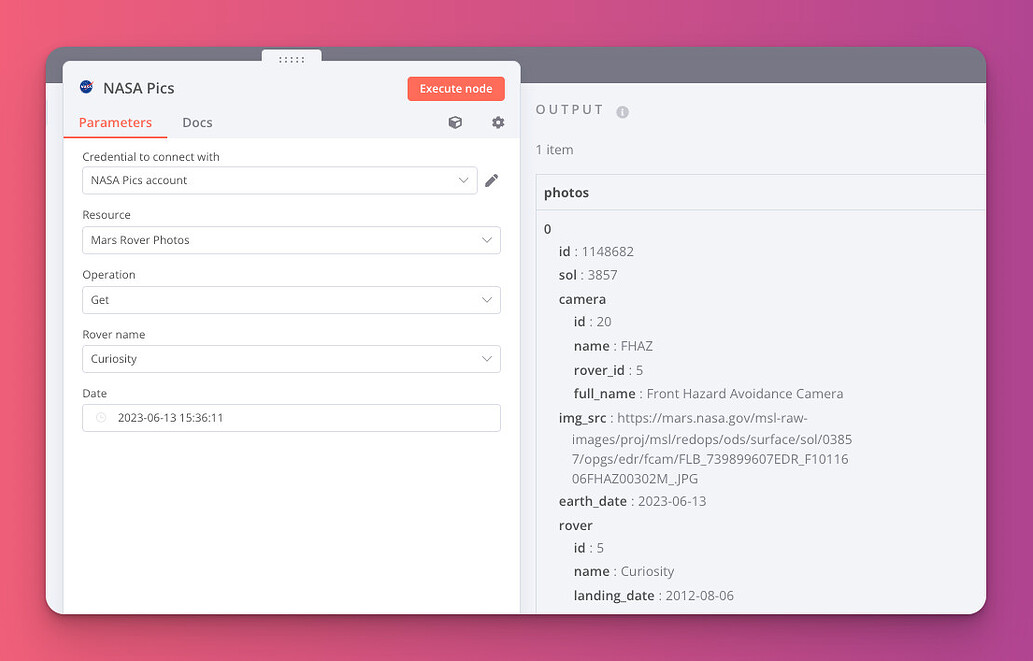Screen dimensions: 1033x661
Task: Collapse the camera section in the output
Action: [x=582, y=298]
